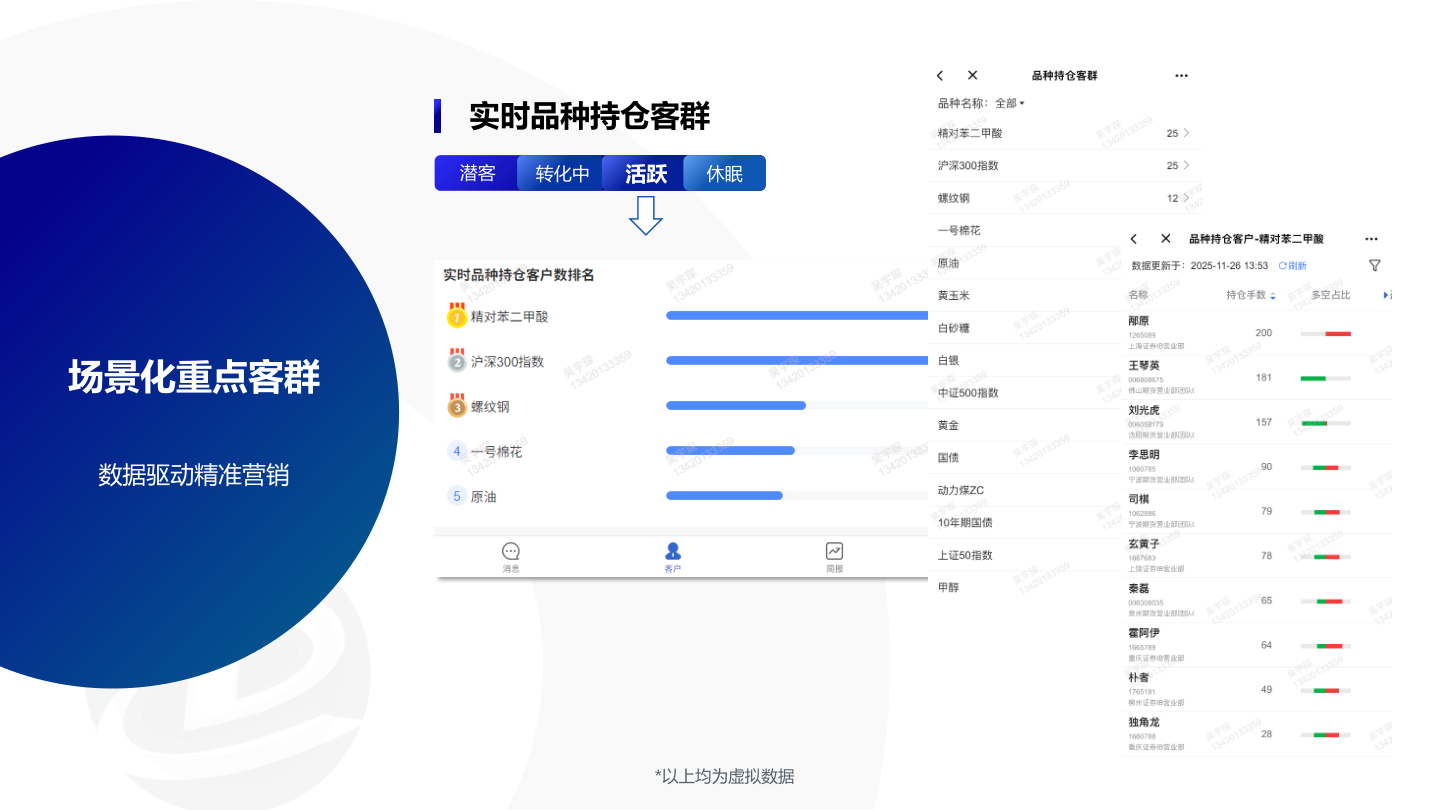Viewport: 1440px width, 810px height.
Task: Expand the blue arrow right of 多空占比
Action: coord(1387,295)
